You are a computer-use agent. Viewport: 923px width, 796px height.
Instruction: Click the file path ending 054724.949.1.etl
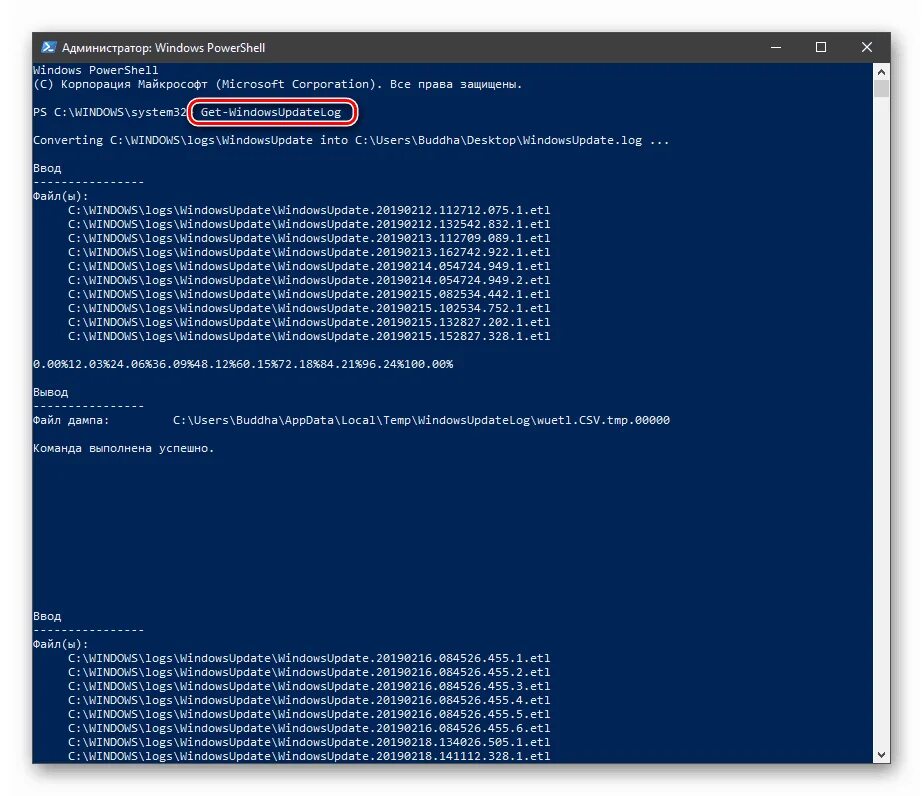(x=309, y=266)
